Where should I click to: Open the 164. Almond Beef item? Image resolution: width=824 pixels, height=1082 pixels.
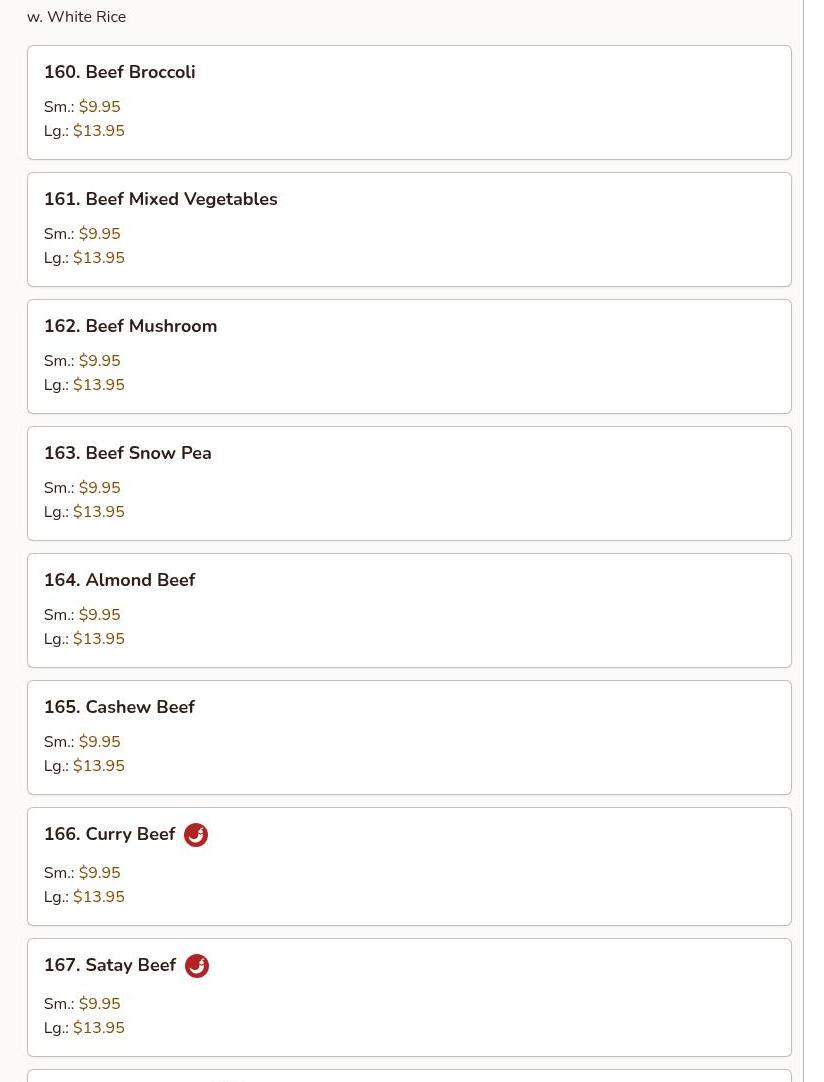(x=119, y=580)
